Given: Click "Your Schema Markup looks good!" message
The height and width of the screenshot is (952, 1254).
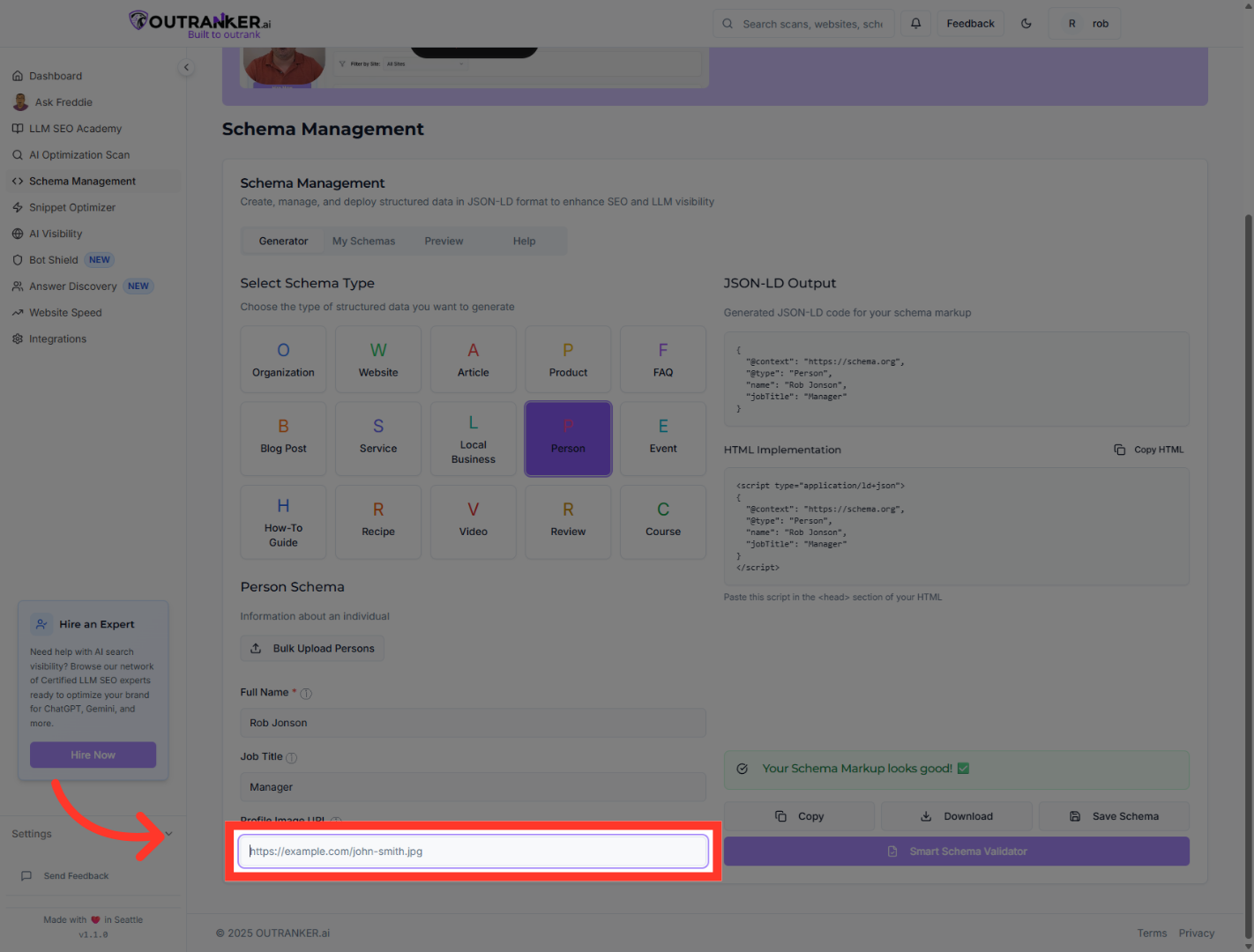Looking at the screenshot, I should tap(956, 770).
